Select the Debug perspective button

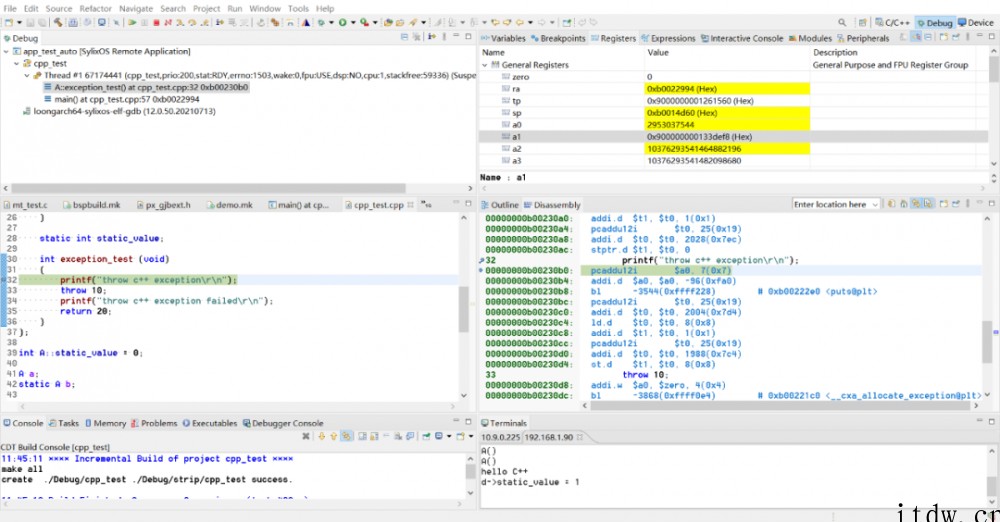934,22
